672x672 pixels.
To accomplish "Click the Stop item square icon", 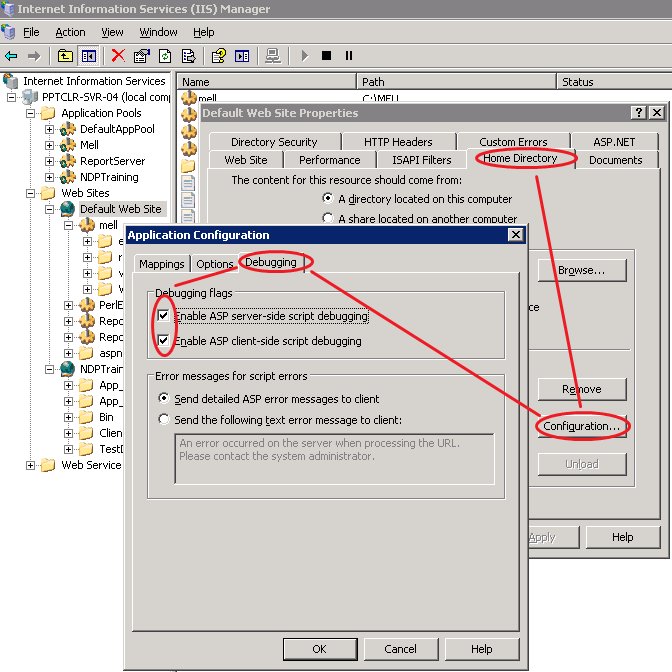I will [x=327, y=55].
